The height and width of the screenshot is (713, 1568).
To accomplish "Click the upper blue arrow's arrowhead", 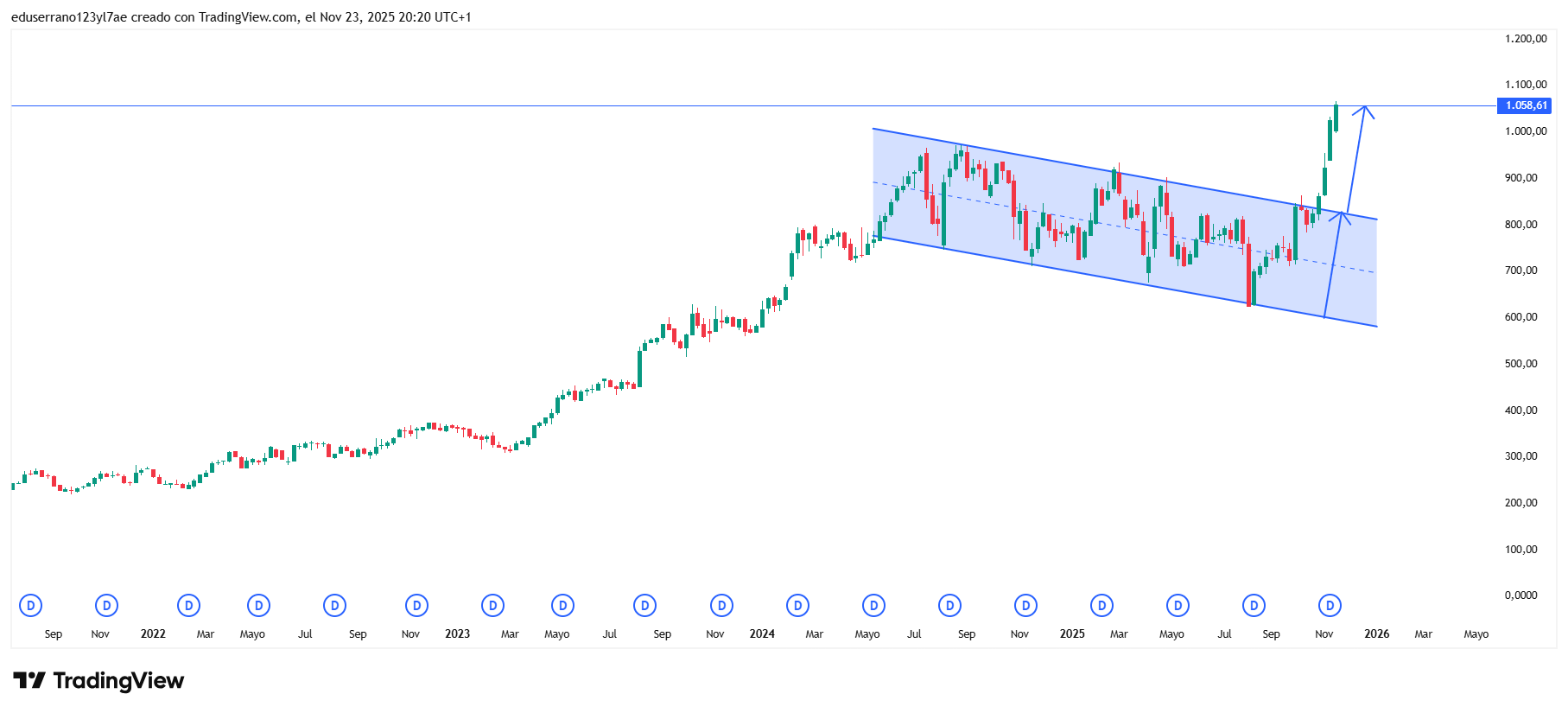I will point(1364,108).
